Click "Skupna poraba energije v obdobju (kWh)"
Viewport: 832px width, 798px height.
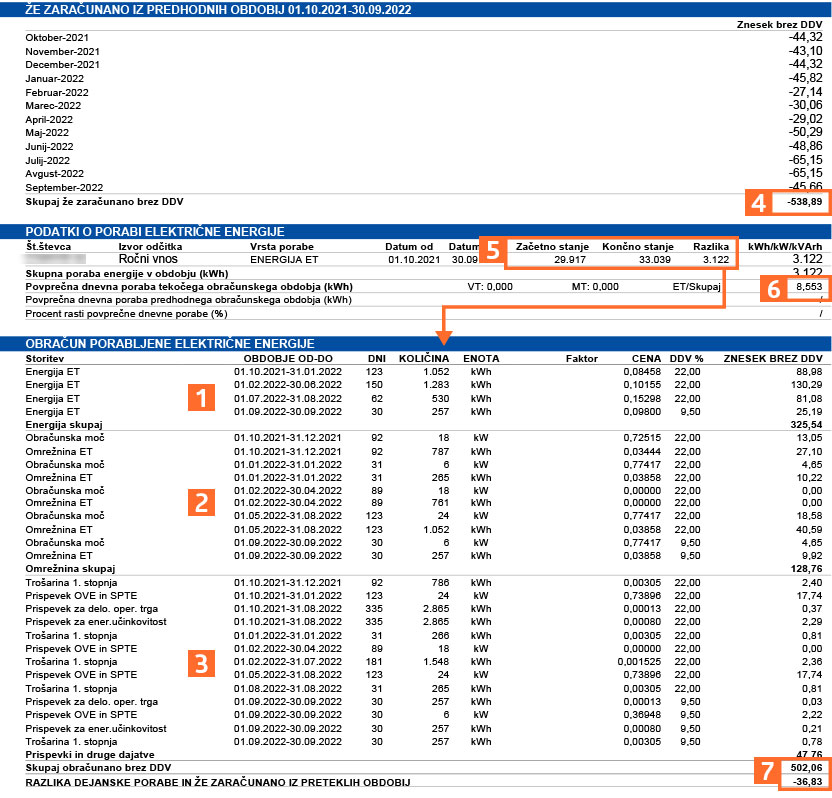point(127,274)
